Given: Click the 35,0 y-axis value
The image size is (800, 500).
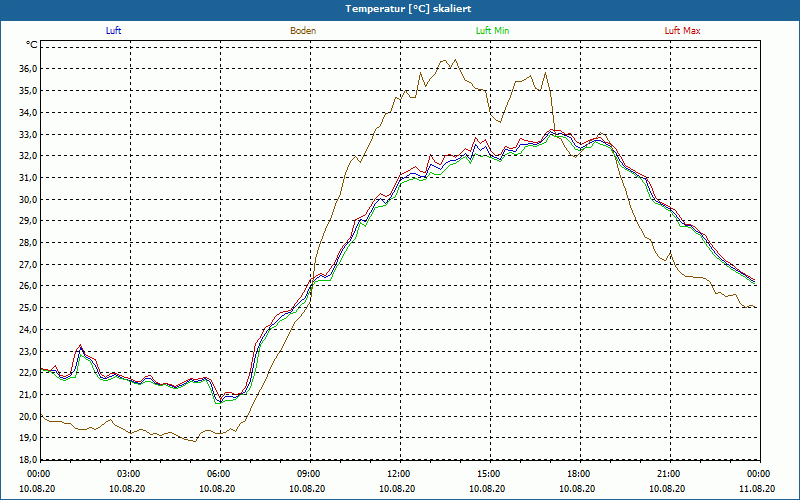Looking at the screenshot, I should (28, 91).
